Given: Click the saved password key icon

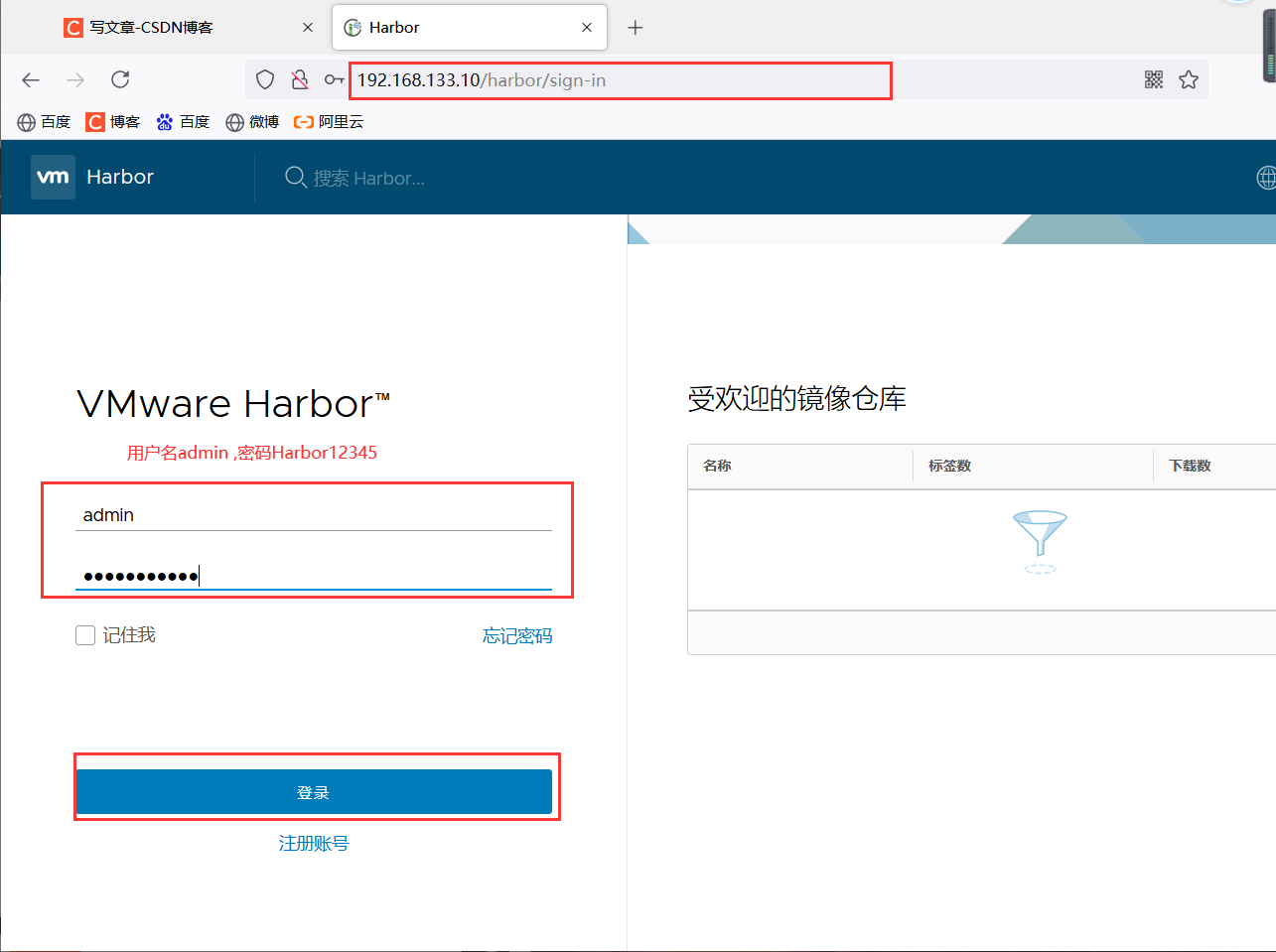Looking at the screenshot, I should 334,80.
